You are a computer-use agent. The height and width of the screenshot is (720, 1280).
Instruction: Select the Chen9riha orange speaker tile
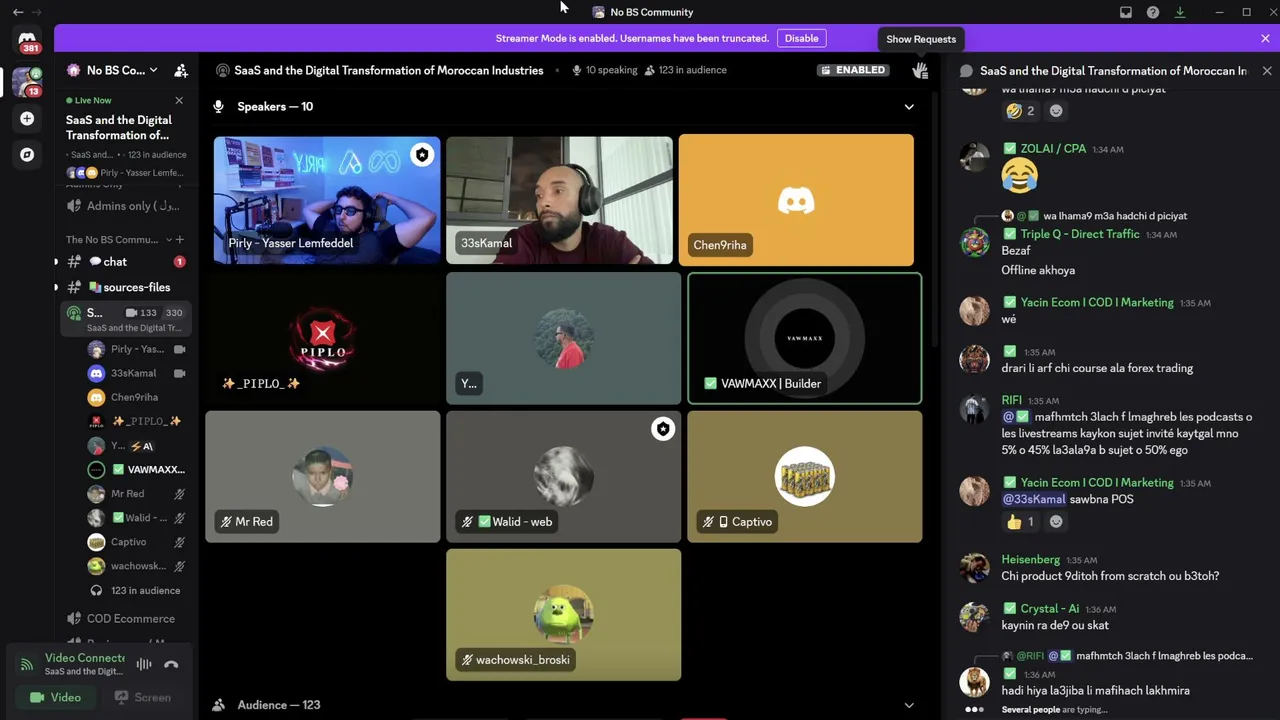pos(796,200)
